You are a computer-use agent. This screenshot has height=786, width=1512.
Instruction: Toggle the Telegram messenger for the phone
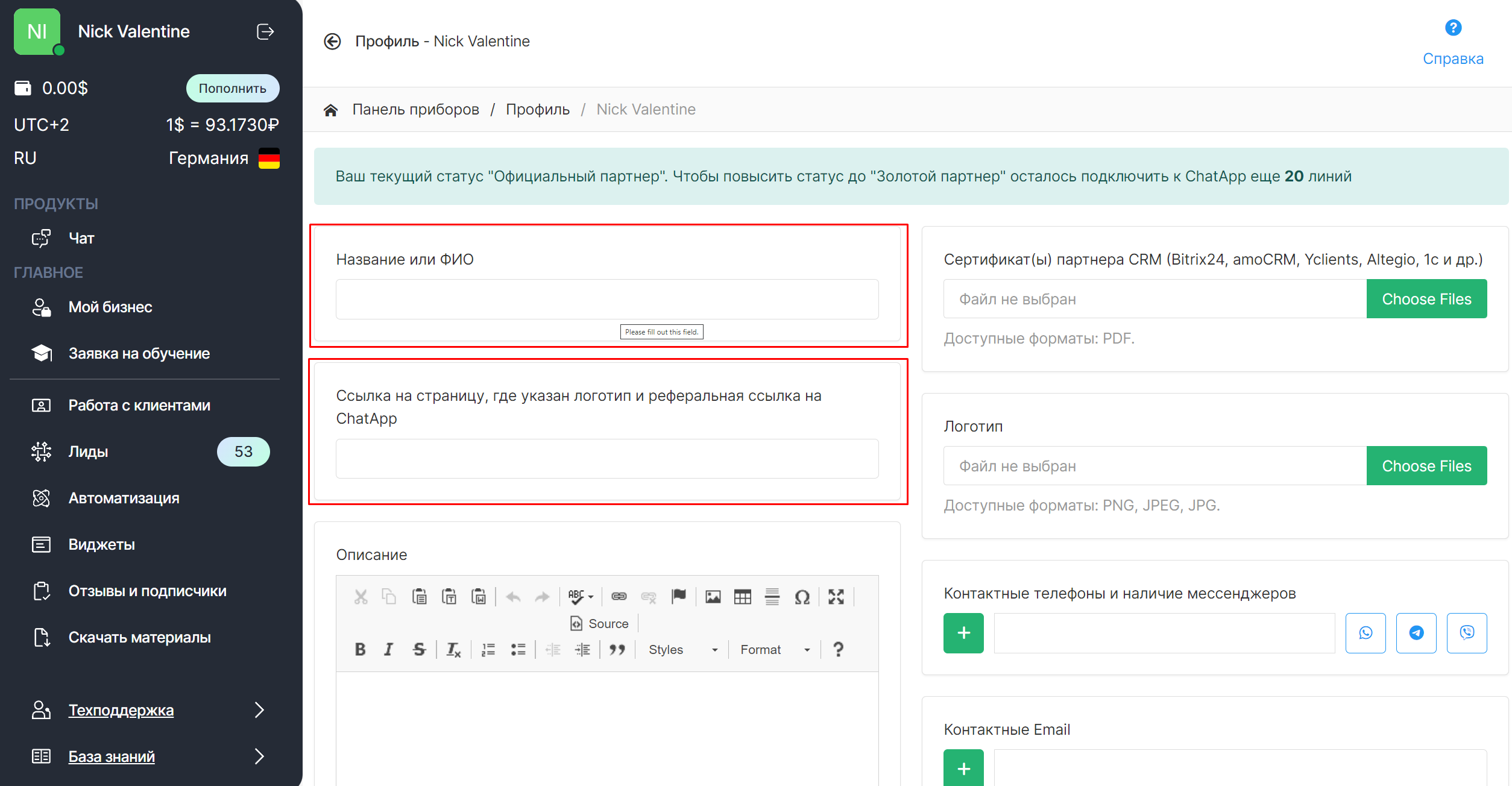point(1416,633)
